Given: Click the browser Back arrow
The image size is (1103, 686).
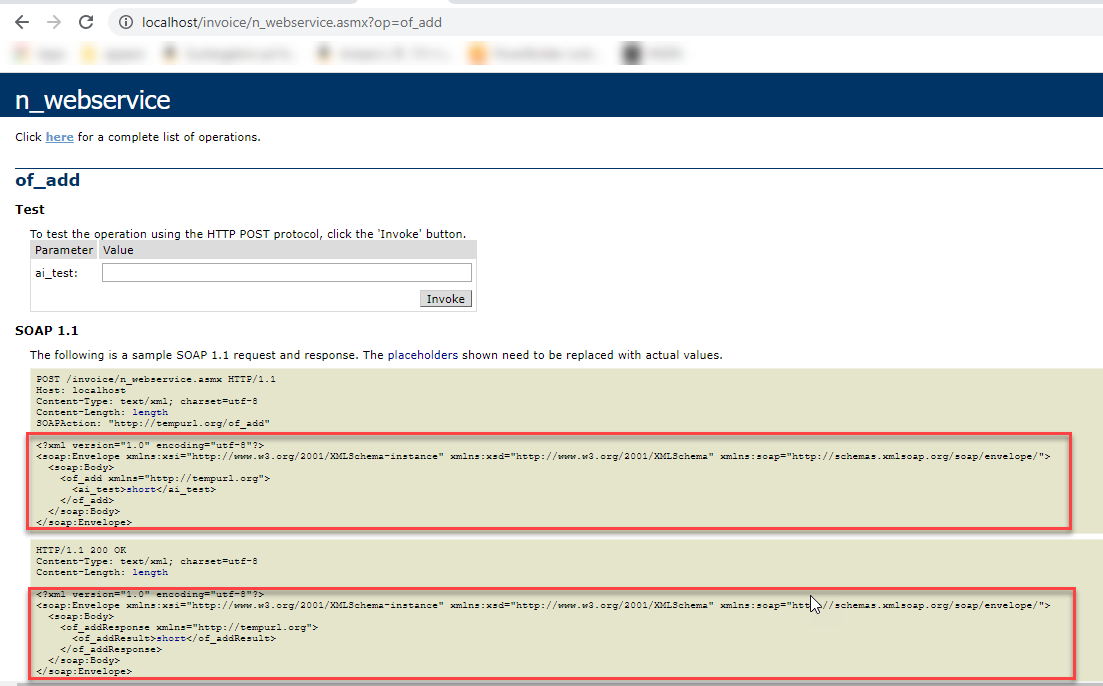Looking at the screenshot, I should 22,22.
